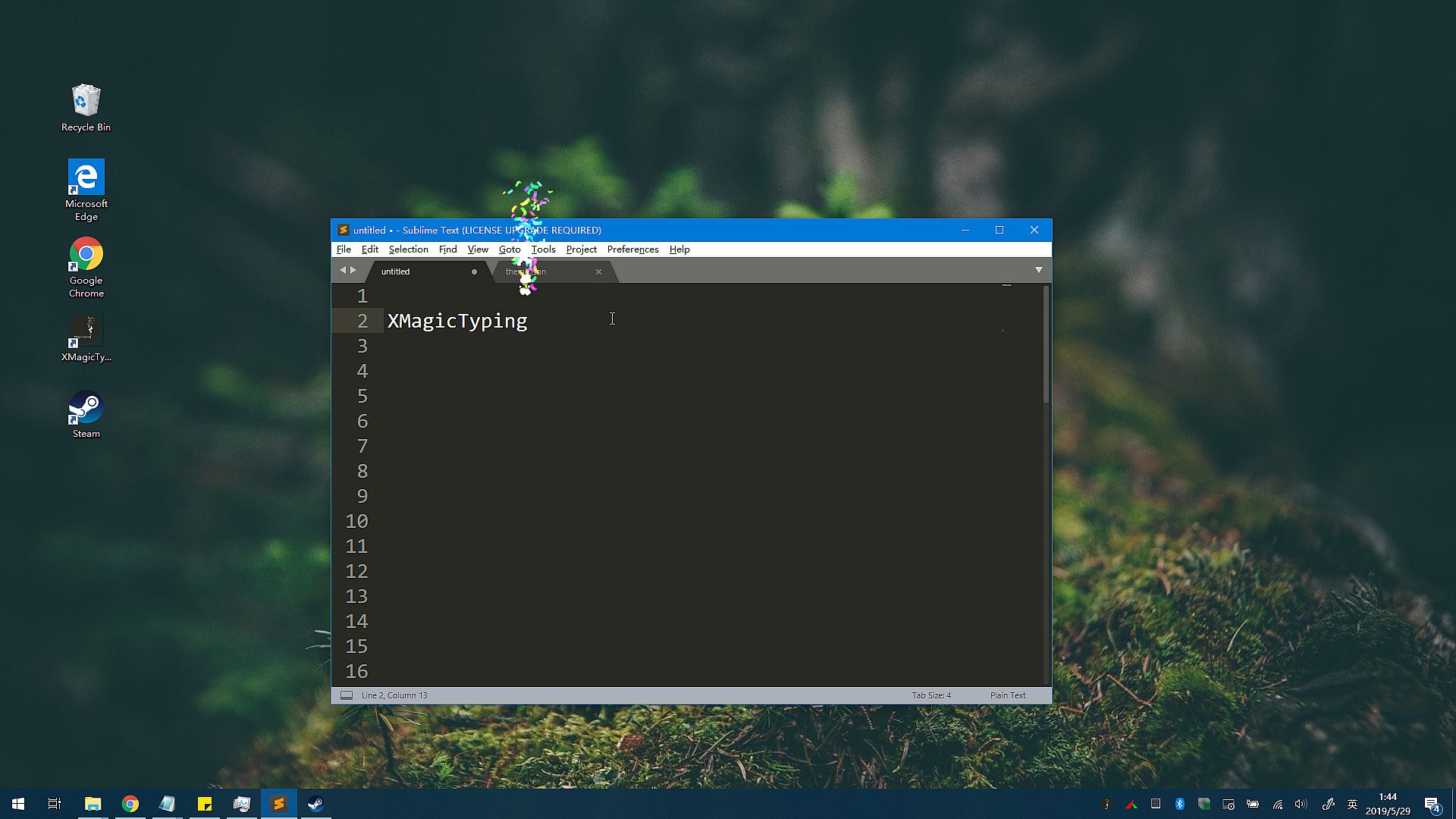Screen dimensions: 1456x819
Task: Open Plain Text syntax selector
Action: click(x=1007, y=695)
